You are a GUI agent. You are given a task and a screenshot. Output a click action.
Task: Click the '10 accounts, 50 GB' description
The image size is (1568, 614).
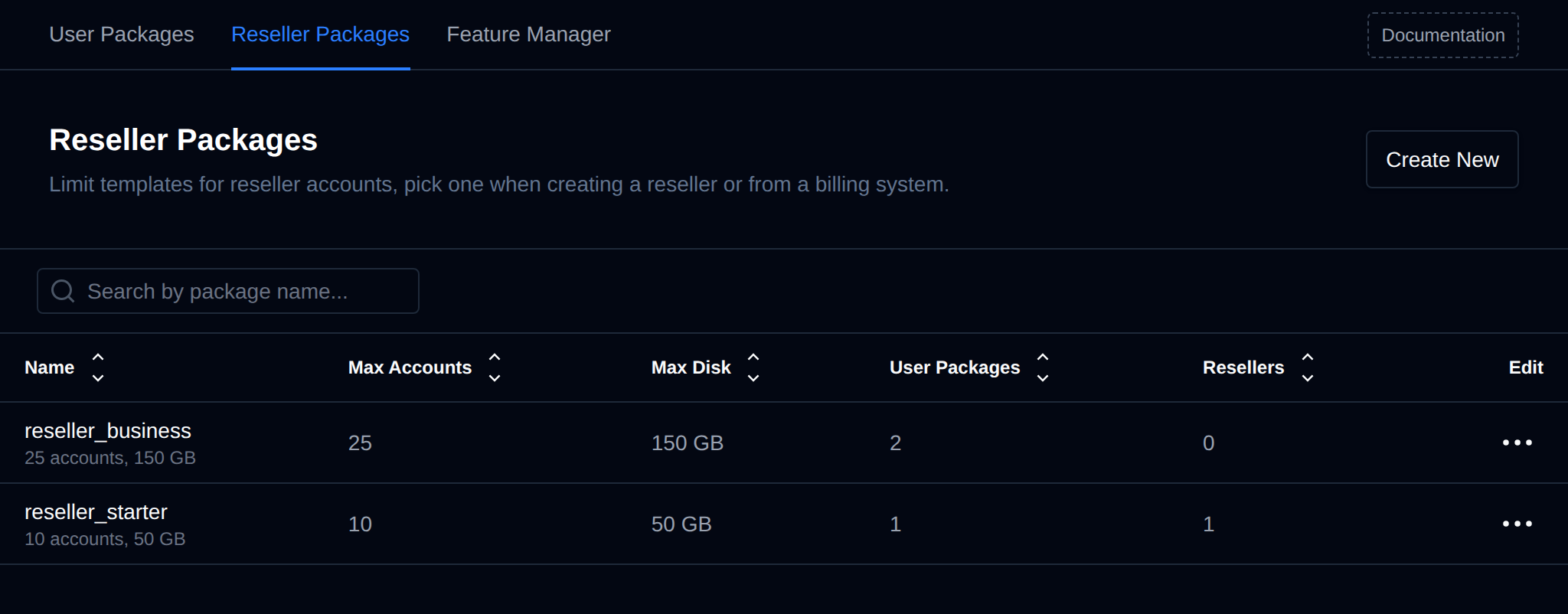pyautogui.click(x=105, y=539)
